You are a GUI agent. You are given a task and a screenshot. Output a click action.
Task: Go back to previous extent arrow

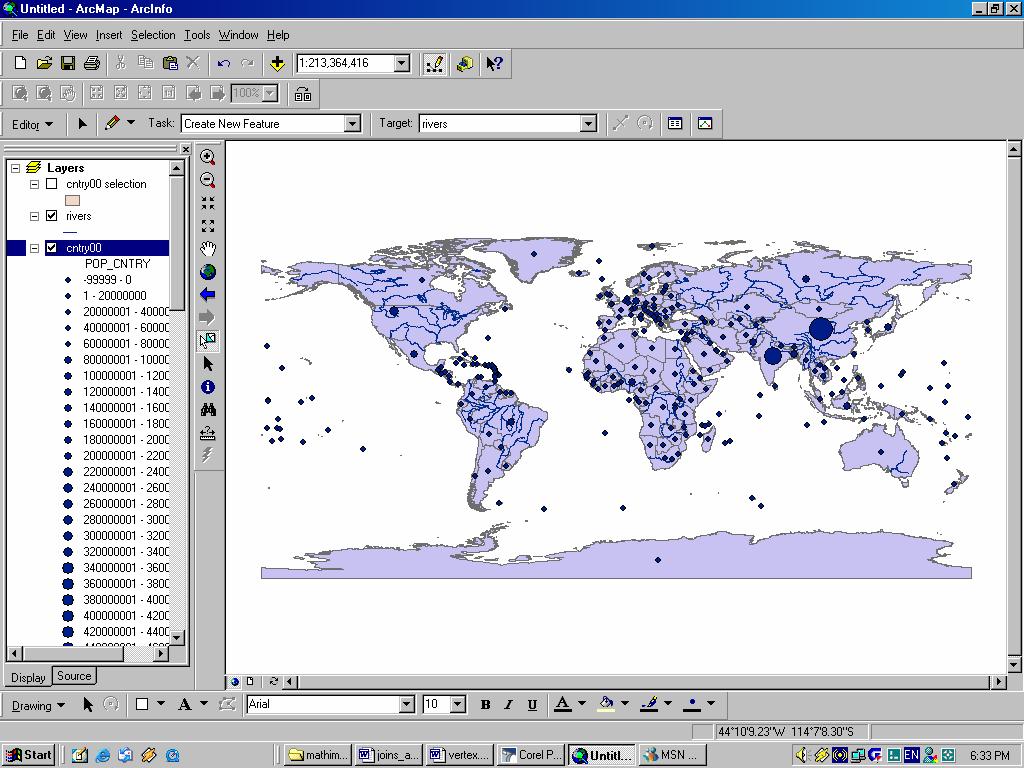click(x=208, y=295)
